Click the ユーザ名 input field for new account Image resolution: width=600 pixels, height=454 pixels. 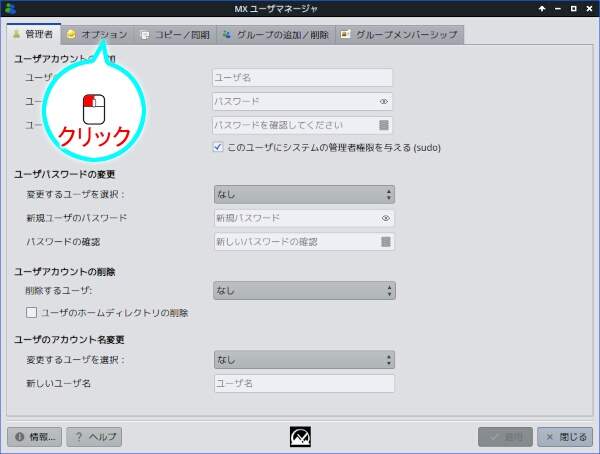(x=302, y=78)
